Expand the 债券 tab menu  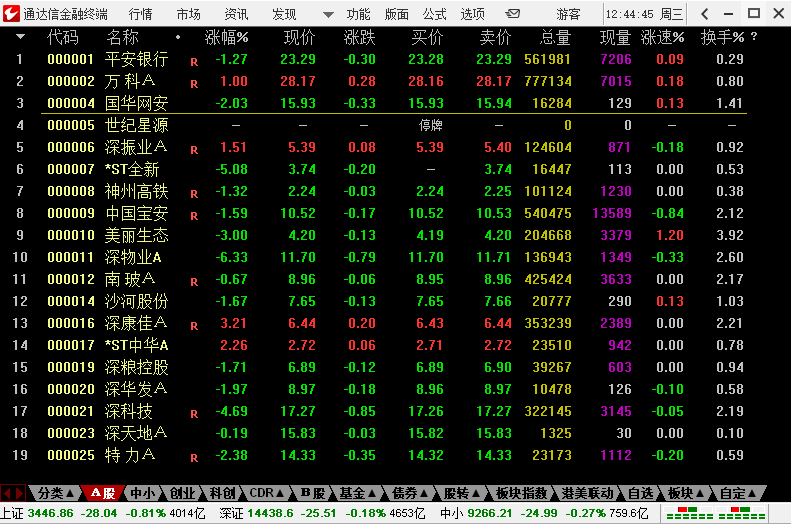pos(410,493)
